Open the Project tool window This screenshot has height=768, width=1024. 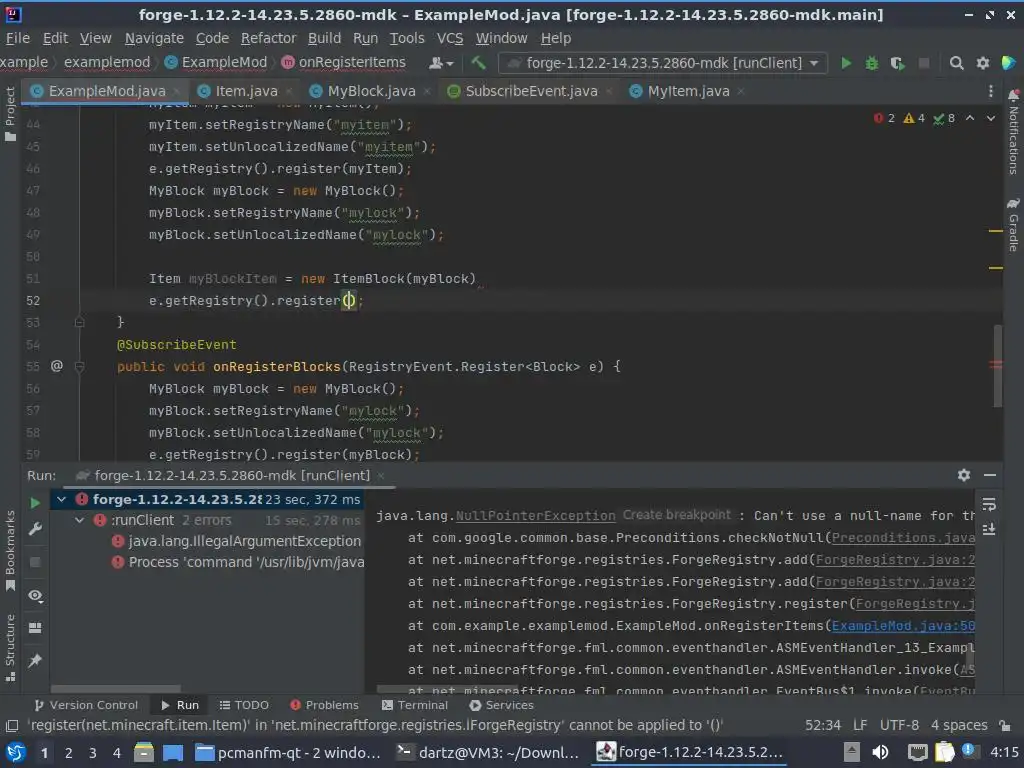[x=10, y=114]
